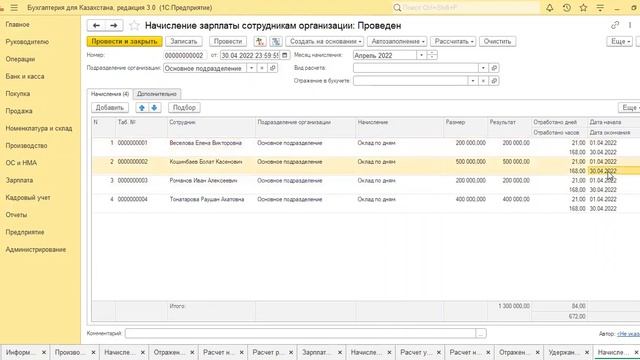Focus the search field in title bar
Viewport: 640px width, 360px height.
(465, 8)
